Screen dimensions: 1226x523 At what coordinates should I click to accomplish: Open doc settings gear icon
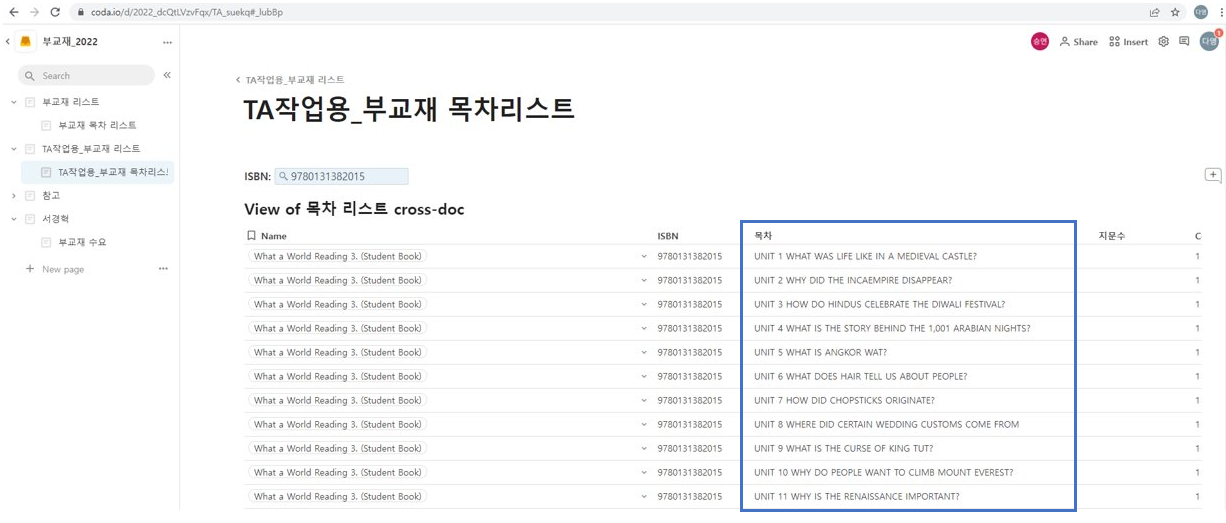[1163, 42]
